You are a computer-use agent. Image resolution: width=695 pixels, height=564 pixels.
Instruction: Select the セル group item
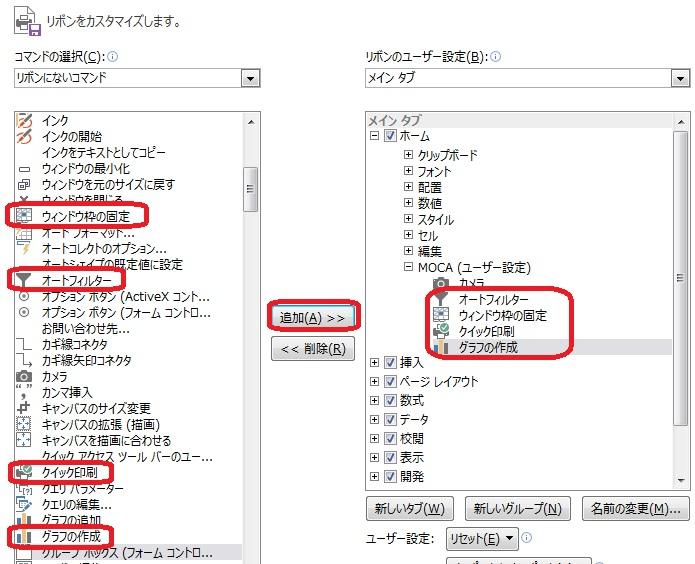click(x=428, y=235)
